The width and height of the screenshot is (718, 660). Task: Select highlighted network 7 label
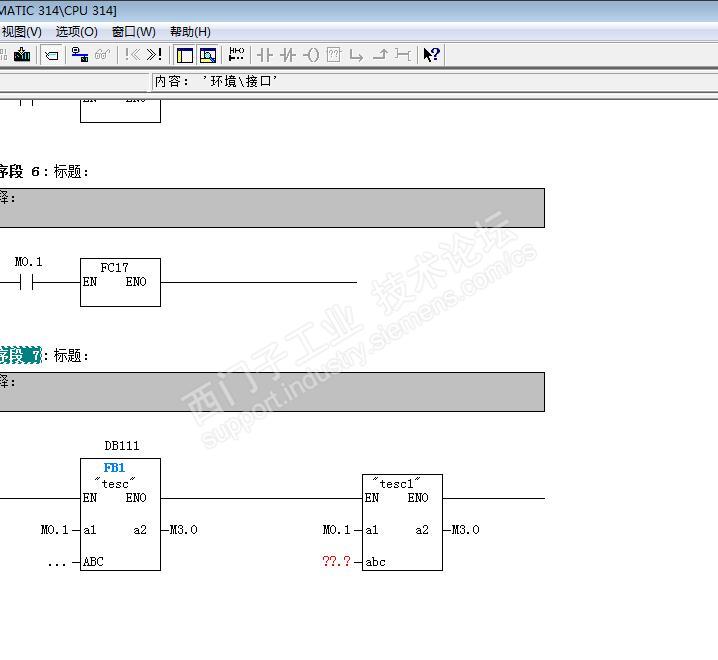point(21,355)
